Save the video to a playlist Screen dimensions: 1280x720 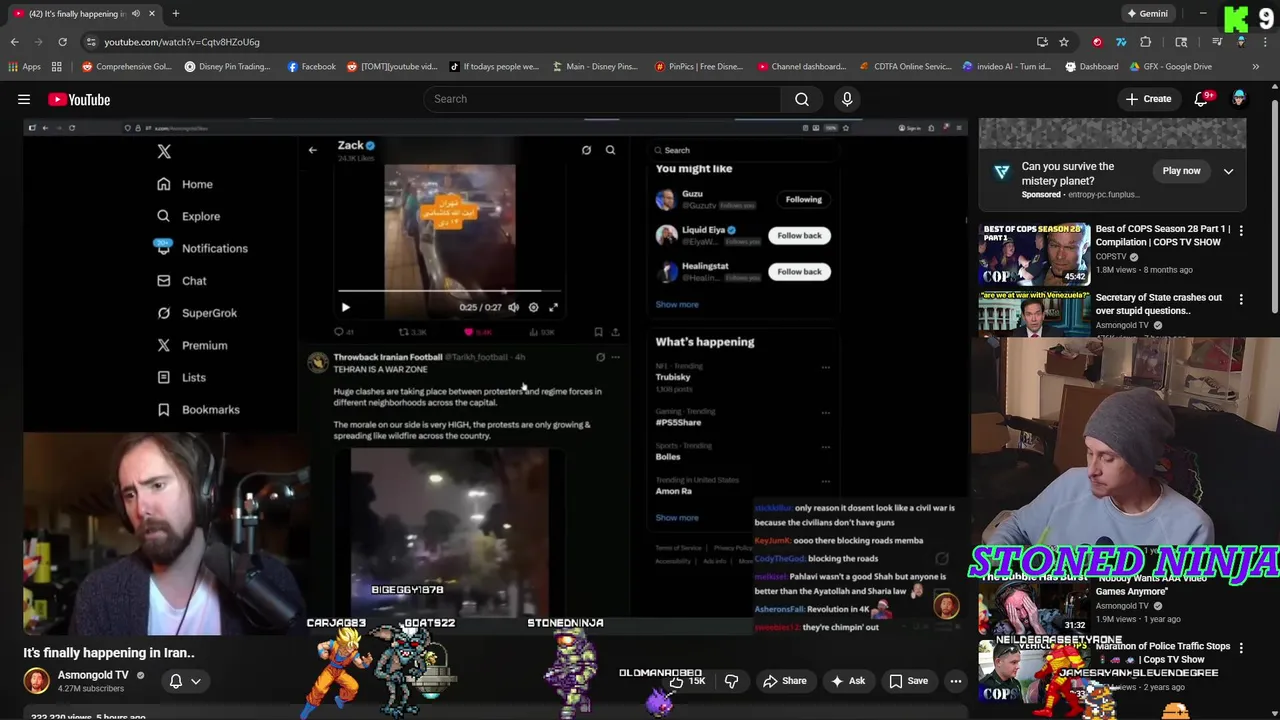[x=908, y=681]
